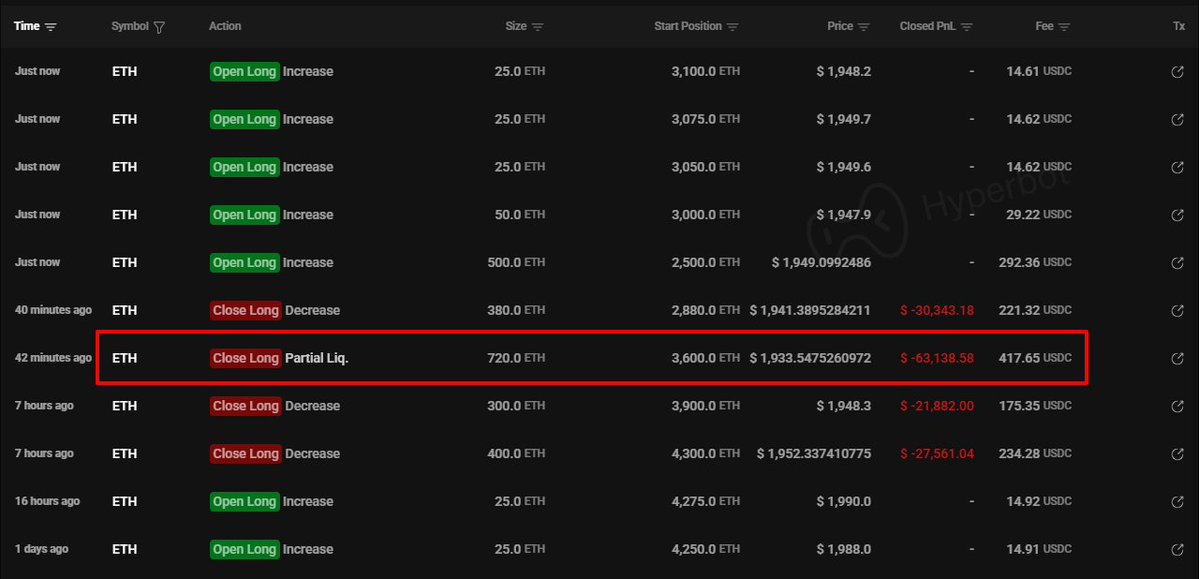Image resolution: width=1199 pixels, height=579 pixels.
Task: Open Tx link for the Partial Liq. row
Action: tap(1177, 359)
